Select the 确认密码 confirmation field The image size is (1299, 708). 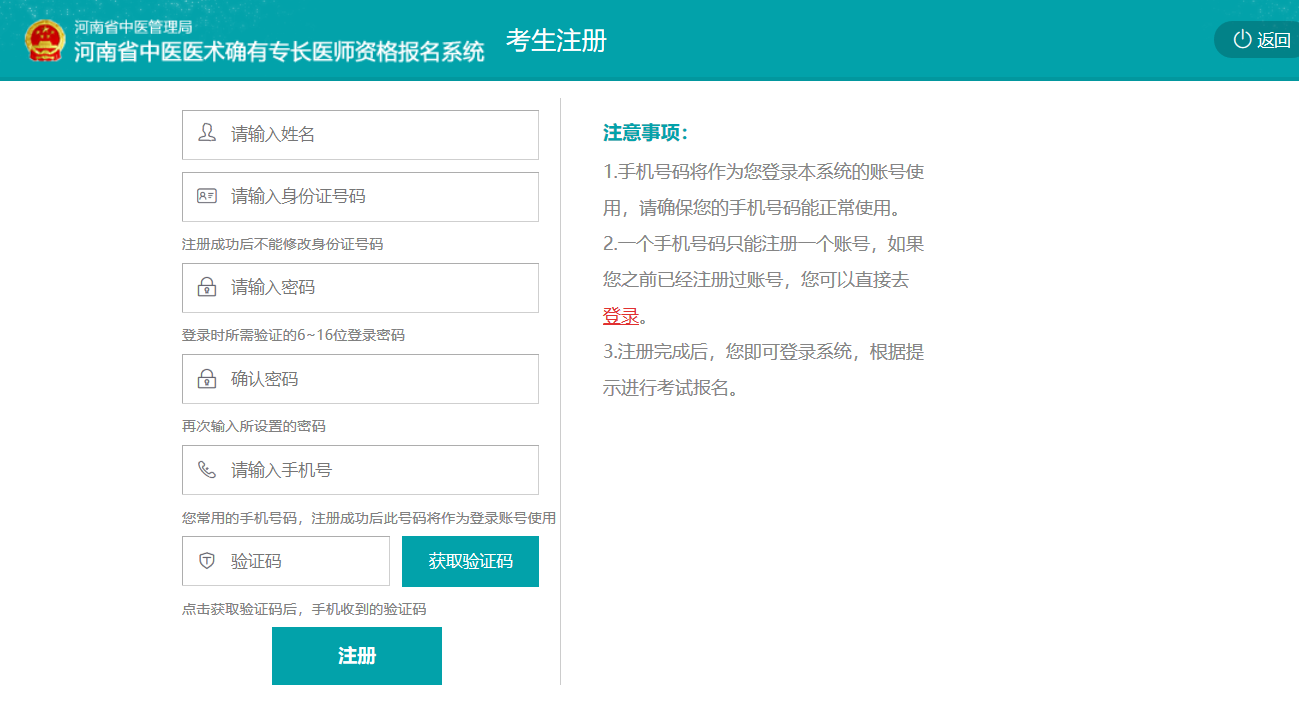click(380, 379)
